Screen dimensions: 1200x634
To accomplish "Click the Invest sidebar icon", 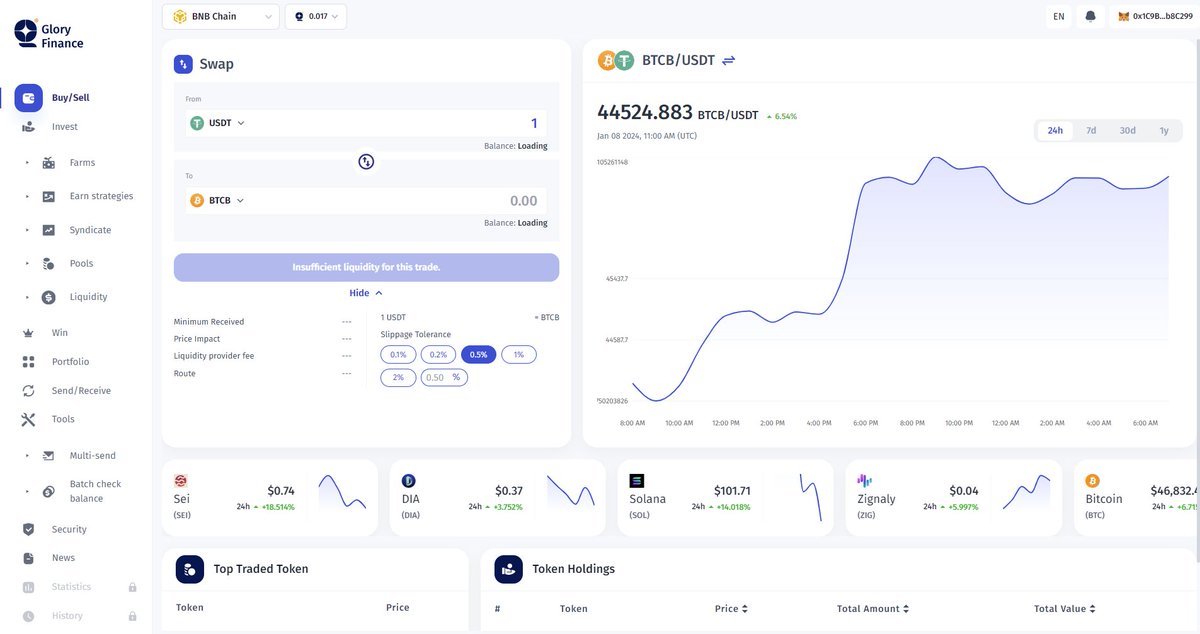I will tap(28, 127).
